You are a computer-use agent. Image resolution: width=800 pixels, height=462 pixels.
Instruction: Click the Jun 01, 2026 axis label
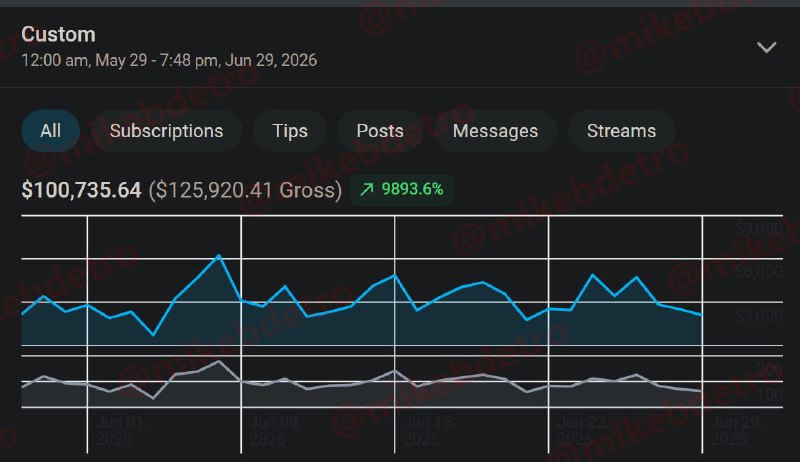click(x=121, y=431)
